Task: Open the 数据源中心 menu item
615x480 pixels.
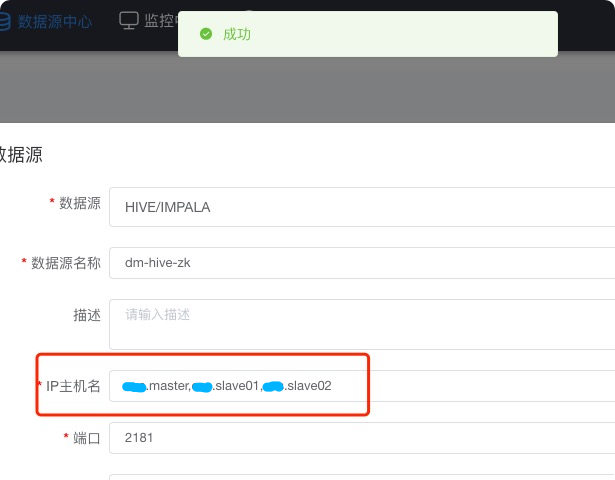Action: click(55, 21)
